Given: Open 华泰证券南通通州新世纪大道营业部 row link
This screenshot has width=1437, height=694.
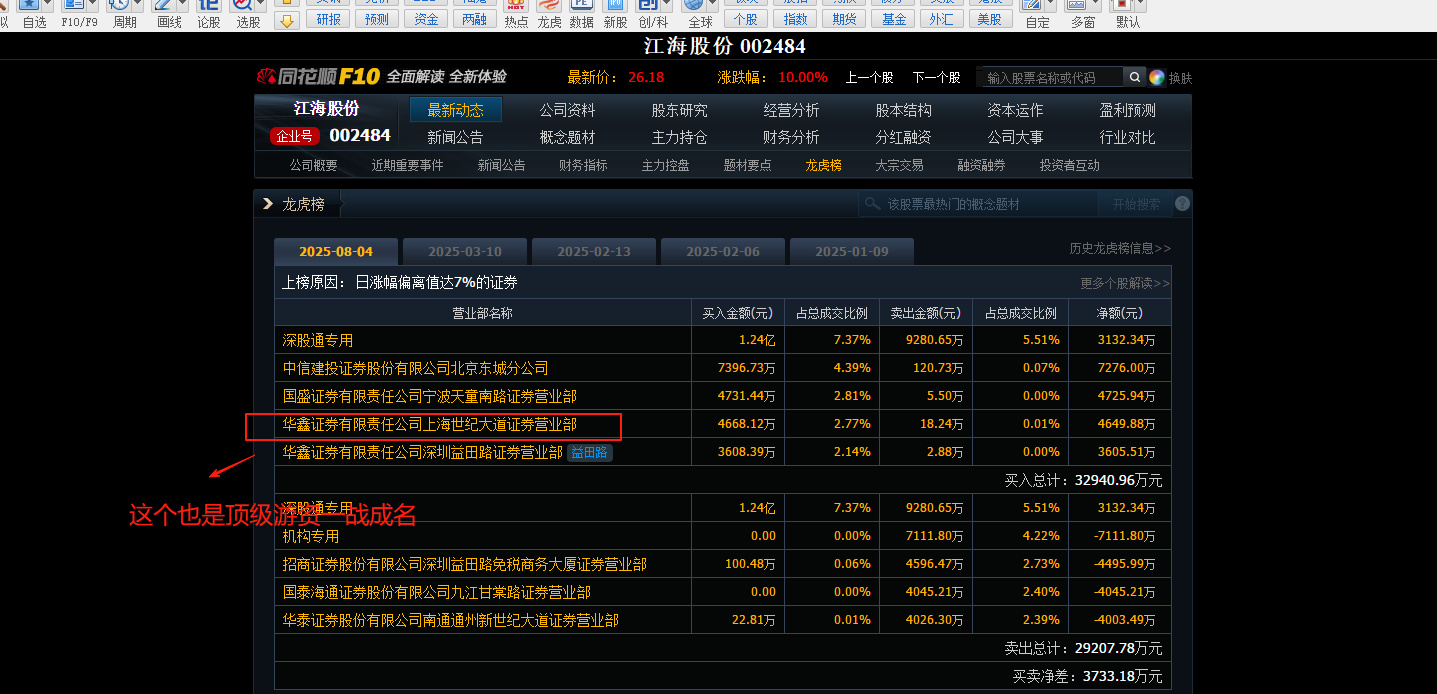Looking at the screenshot, I should [450, 620].
